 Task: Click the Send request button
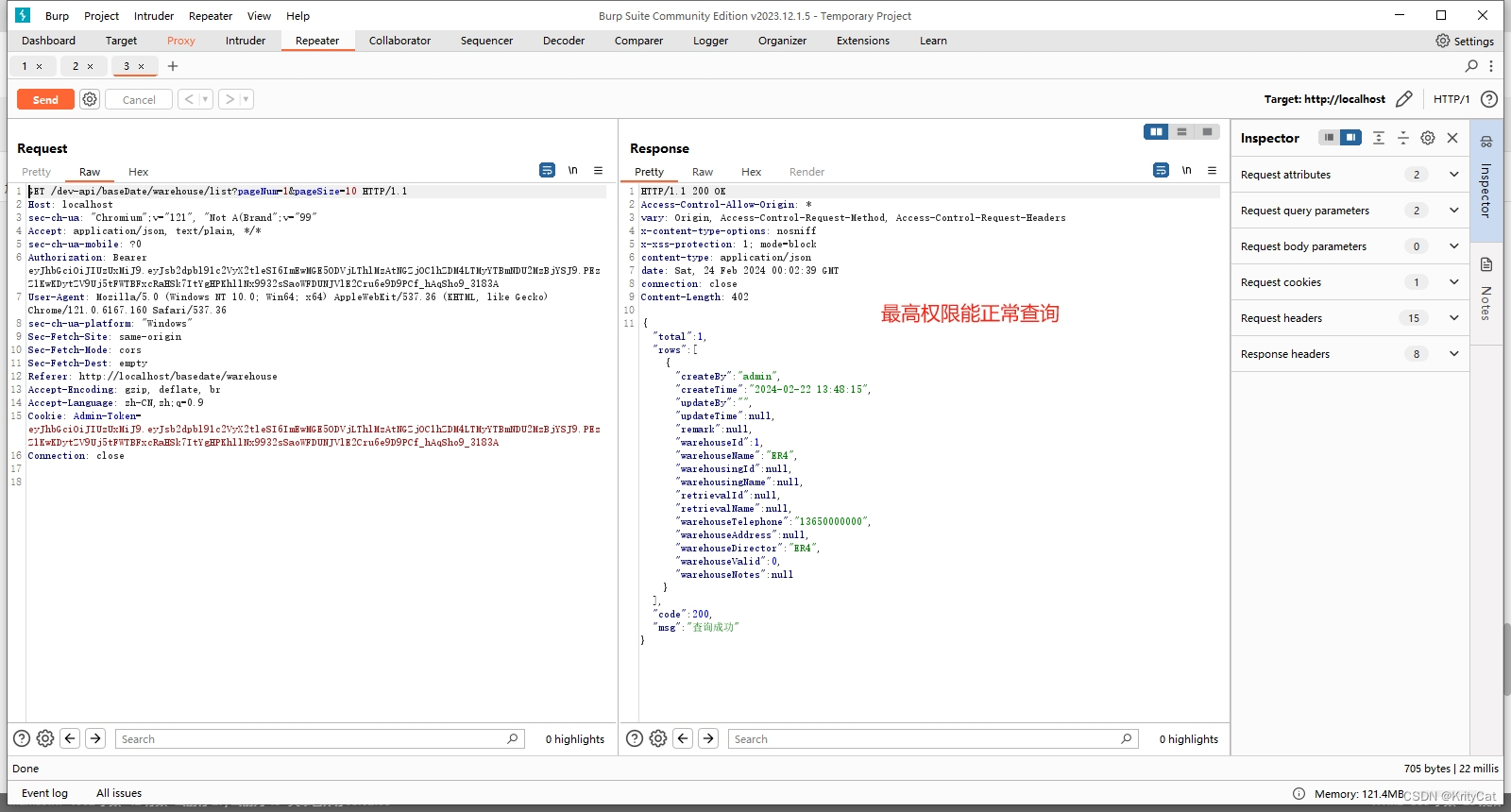pyautogui.click(x=45, y=99)
